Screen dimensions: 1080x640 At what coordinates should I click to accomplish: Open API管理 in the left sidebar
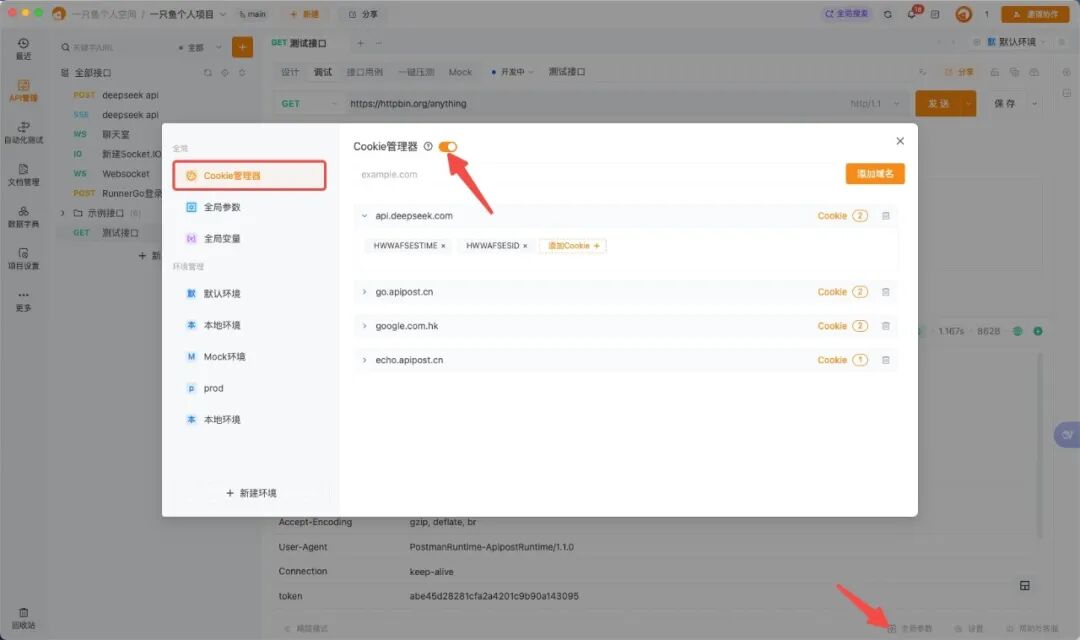[23, 91]
